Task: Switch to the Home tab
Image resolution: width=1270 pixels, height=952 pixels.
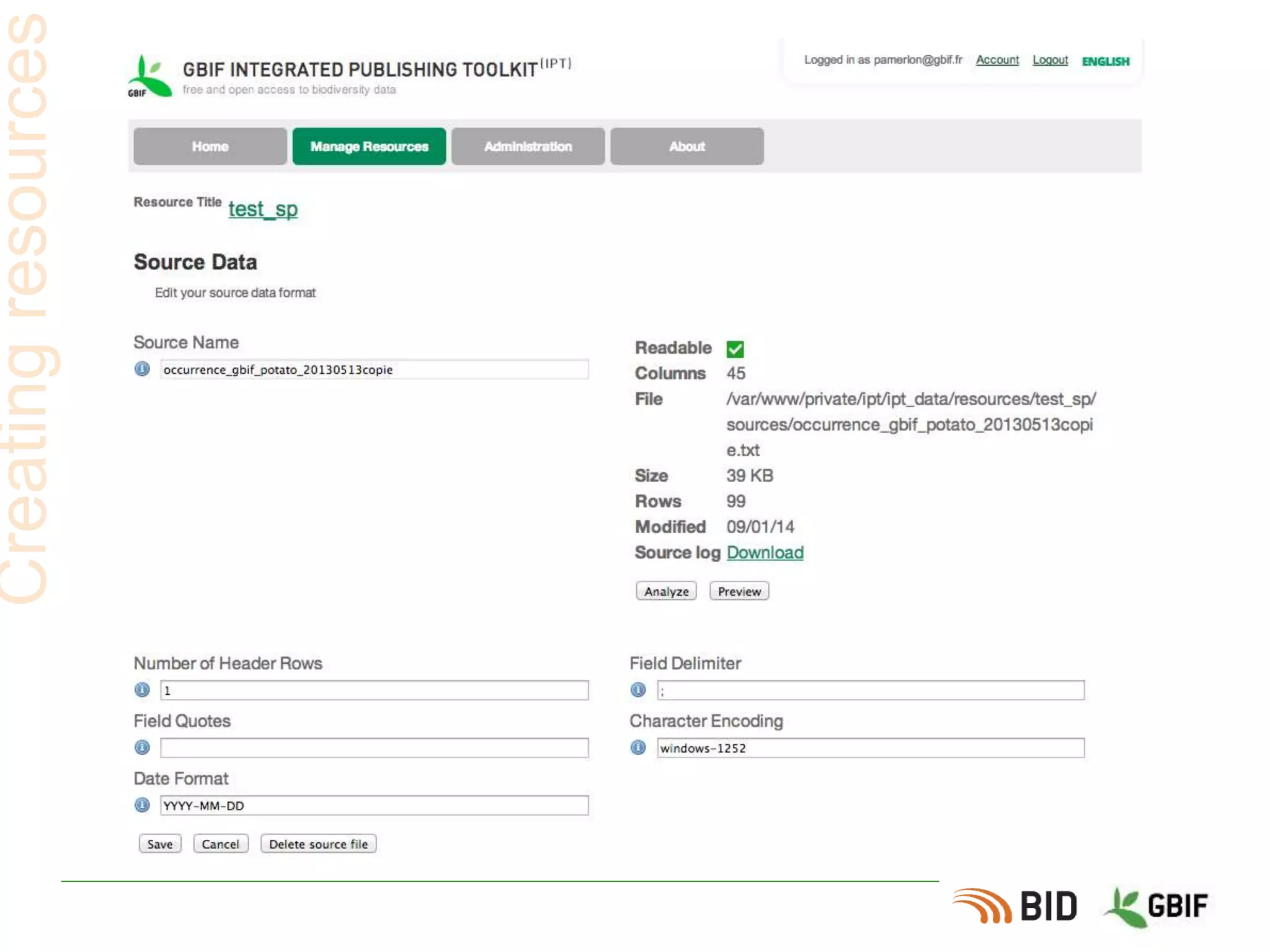Action: [x=210, y=147]
